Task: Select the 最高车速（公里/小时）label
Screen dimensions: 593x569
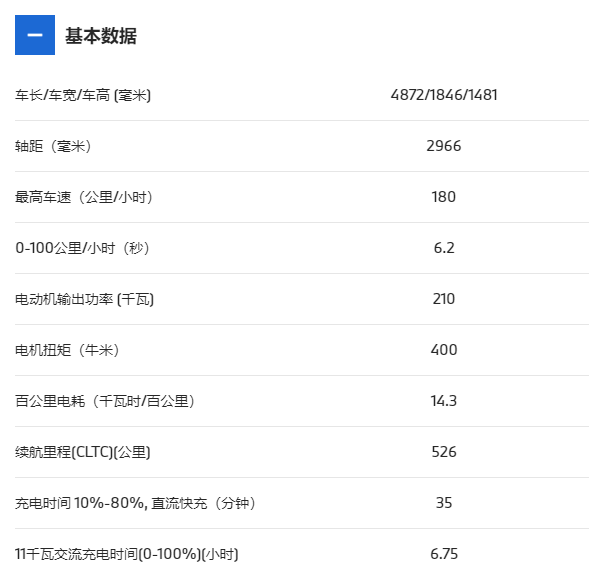Action: [84, 197]
